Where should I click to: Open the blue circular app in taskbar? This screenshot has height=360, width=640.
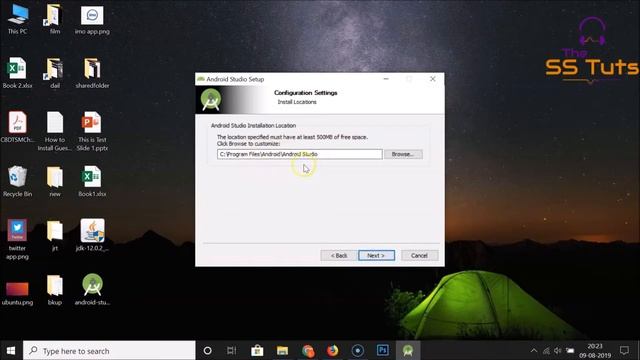[358, 351]
